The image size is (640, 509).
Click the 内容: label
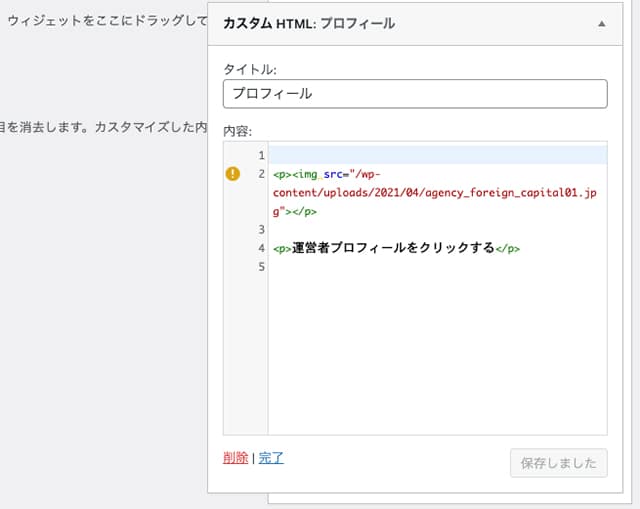238,131
